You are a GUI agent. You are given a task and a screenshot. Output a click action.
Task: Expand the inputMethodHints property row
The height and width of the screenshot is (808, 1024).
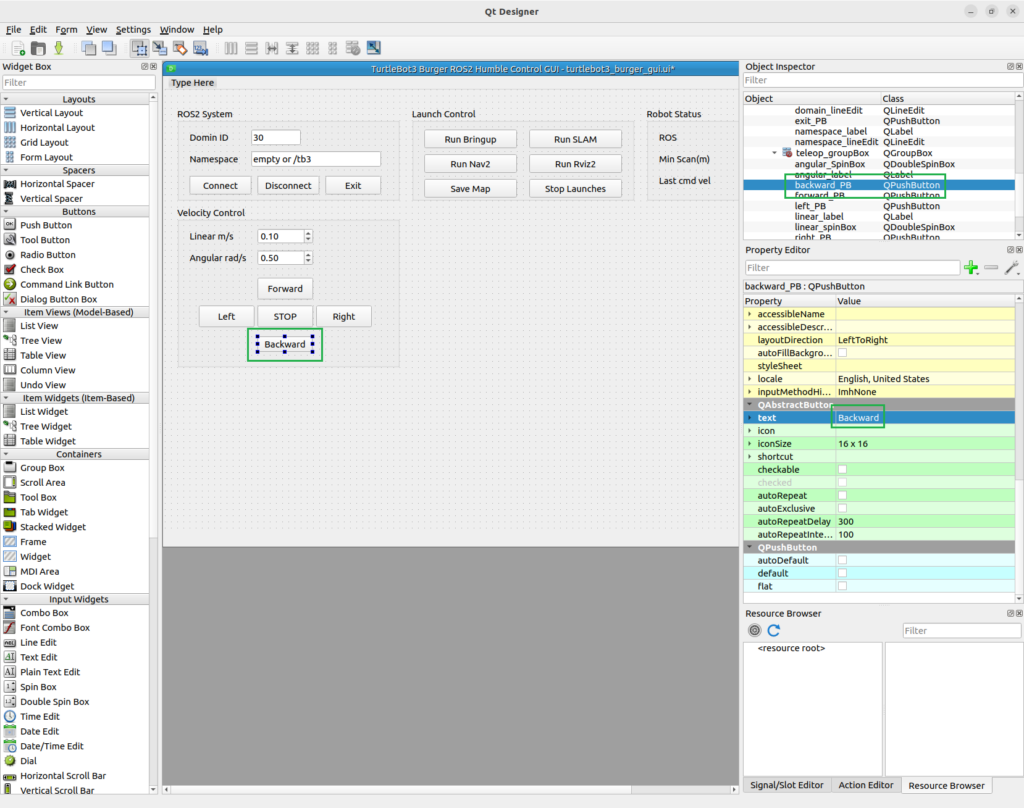click(x=750, y=392)
